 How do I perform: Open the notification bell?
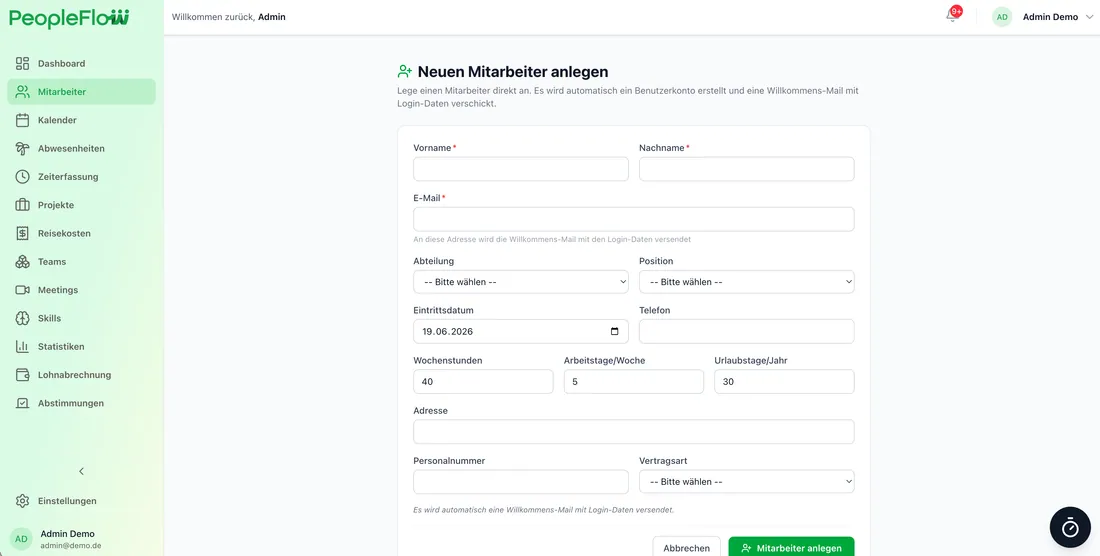tap(952, 16)
